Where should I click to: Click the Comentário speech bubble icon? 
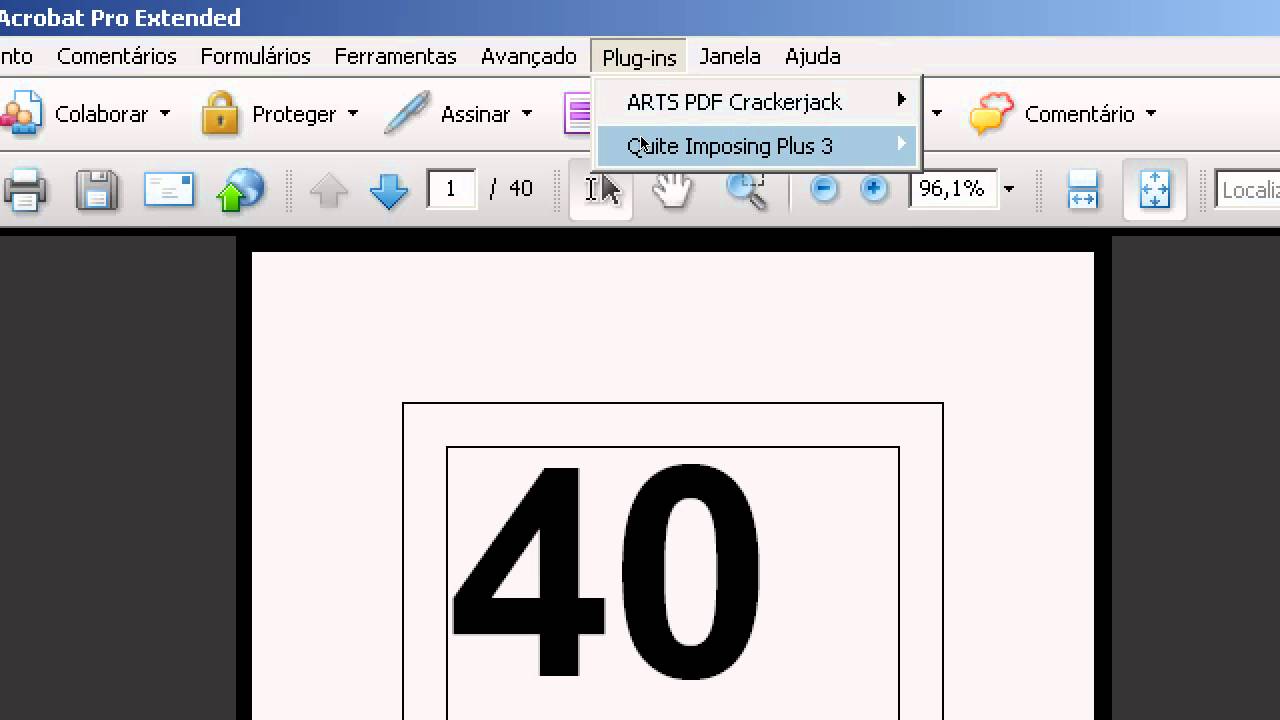point(991,113)
